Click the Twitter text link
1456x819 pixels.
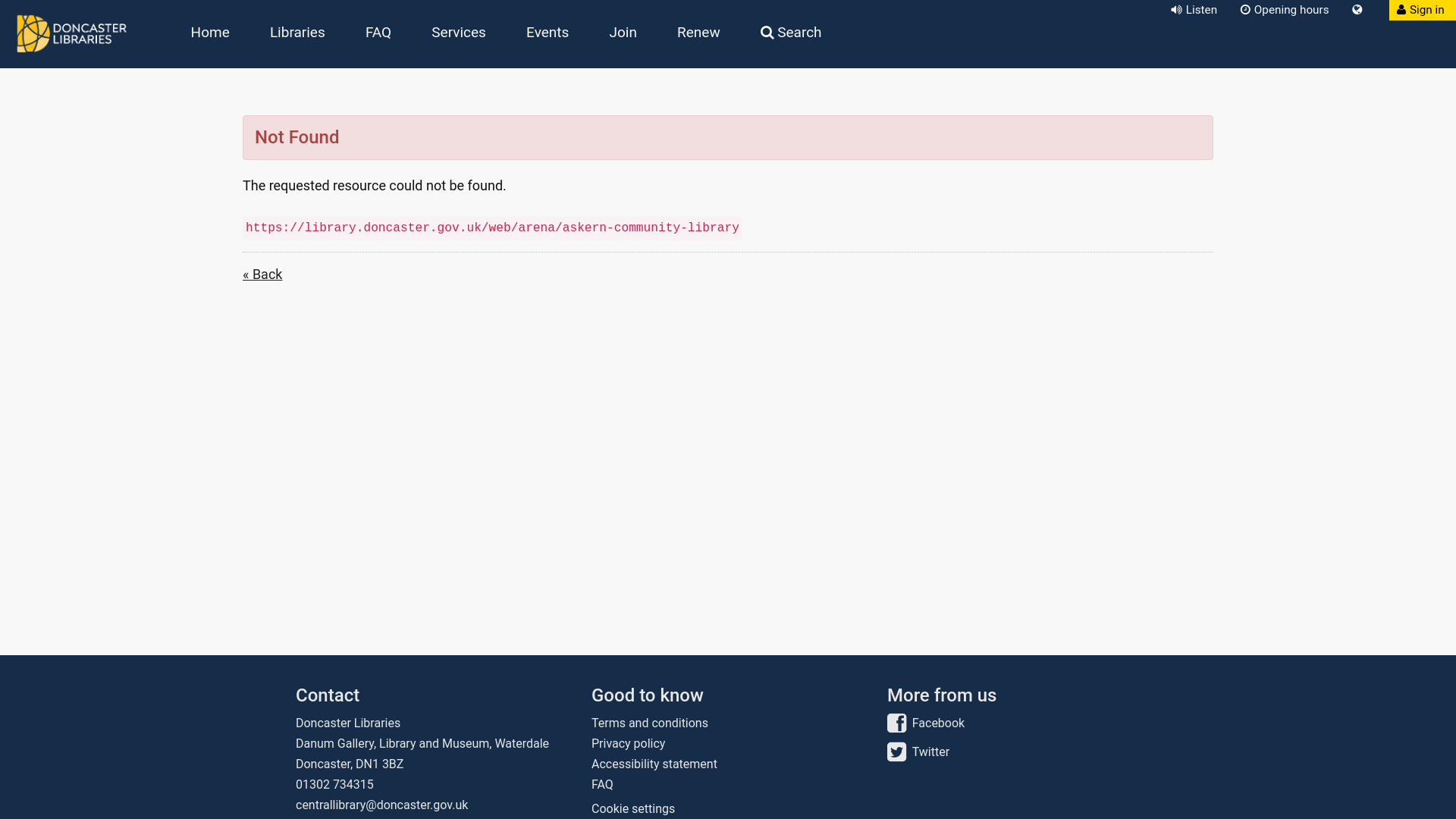click(x=930, y=752)
